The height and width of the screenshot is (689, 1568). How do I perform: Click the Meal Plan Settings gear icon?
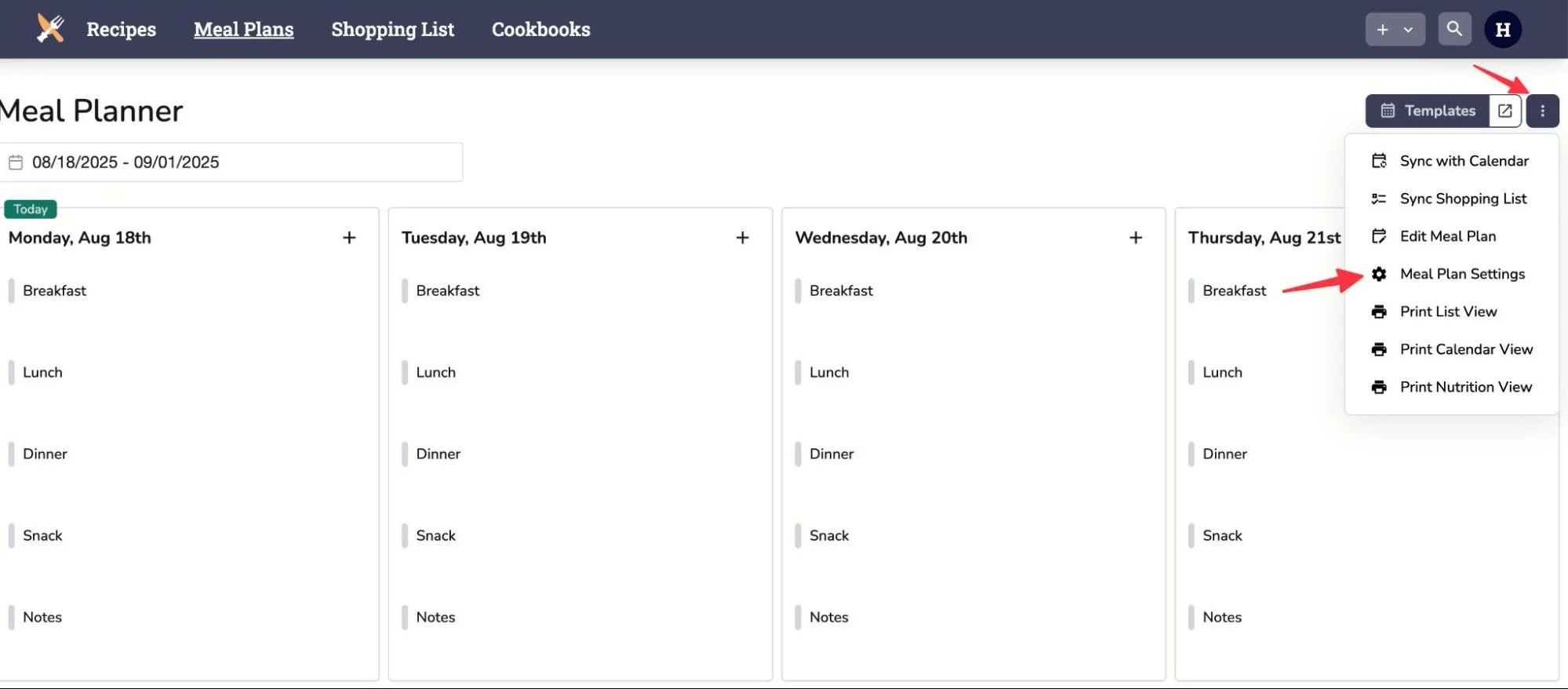(x=1378, y=274)
